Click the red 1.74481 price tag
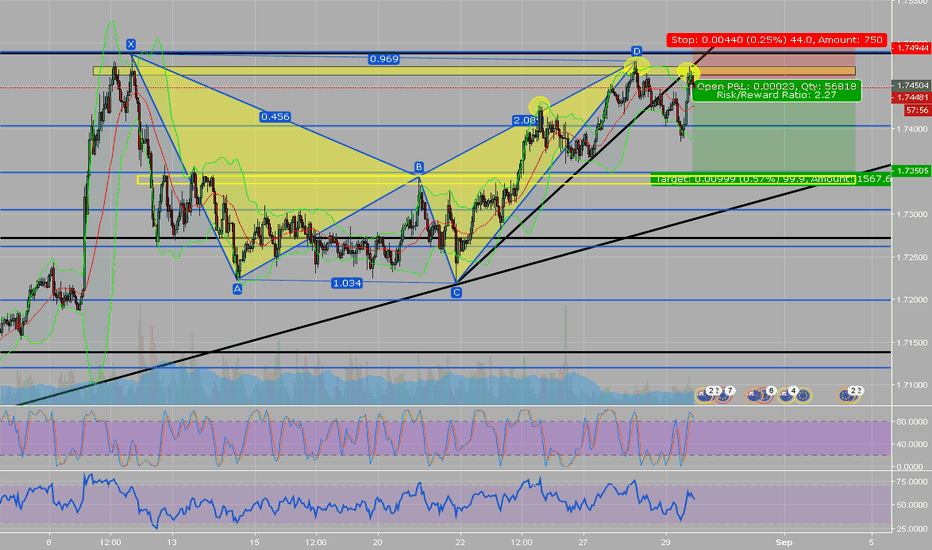The image size is (932, 550). coord(912,98)
